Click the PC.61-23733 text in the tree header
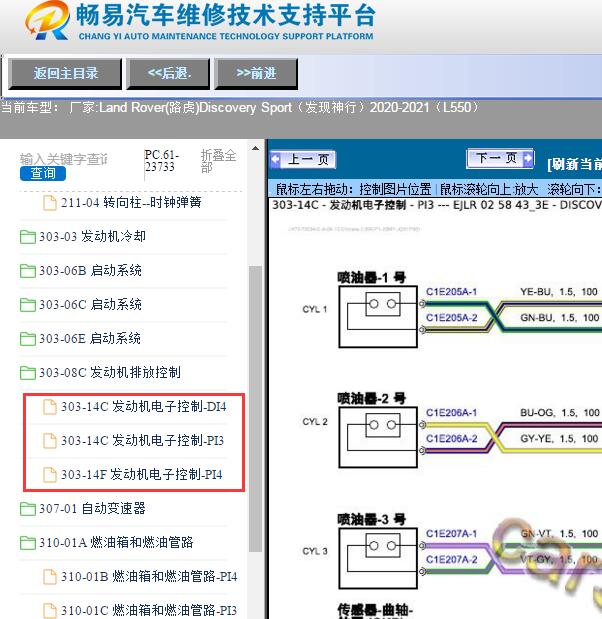Viewport: 602px width, 619px height. pyautogui.click(x=162, y=161)
